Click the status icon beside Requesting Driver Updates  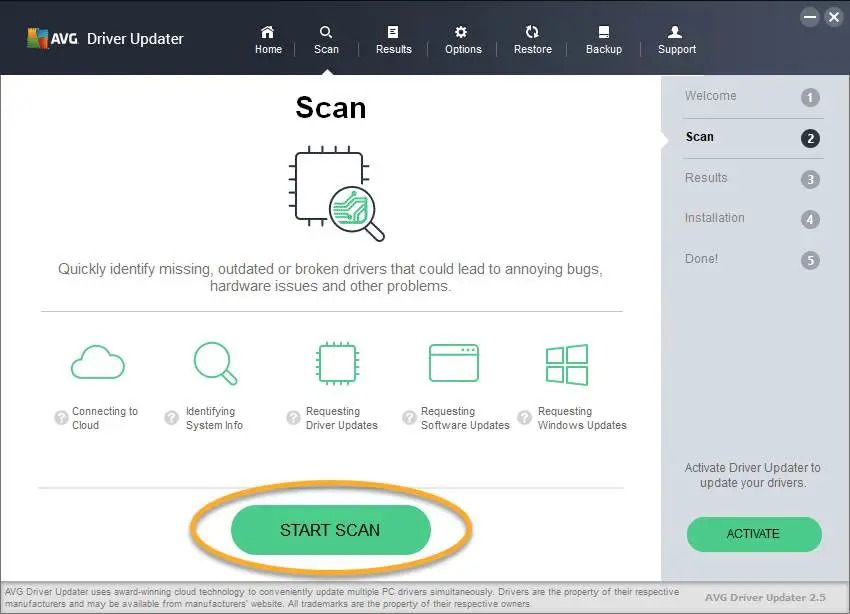[x=293, y=418]
